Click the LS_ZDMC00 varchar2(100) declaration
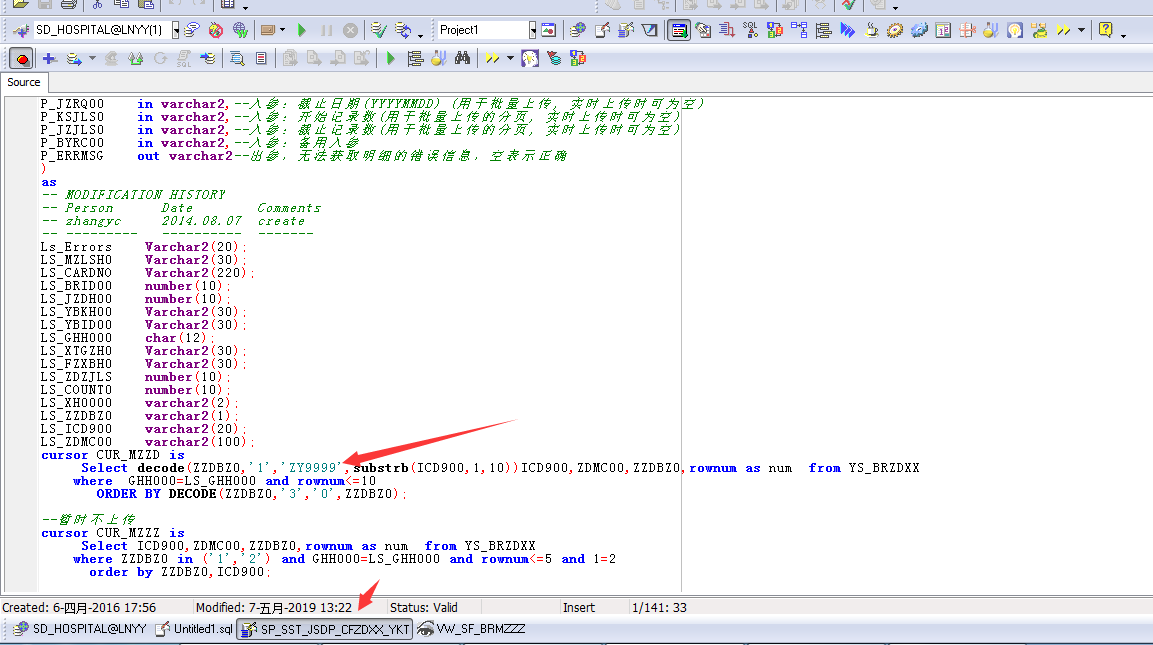Viewport: 1153px width, 645px height. tap(147, 442)
